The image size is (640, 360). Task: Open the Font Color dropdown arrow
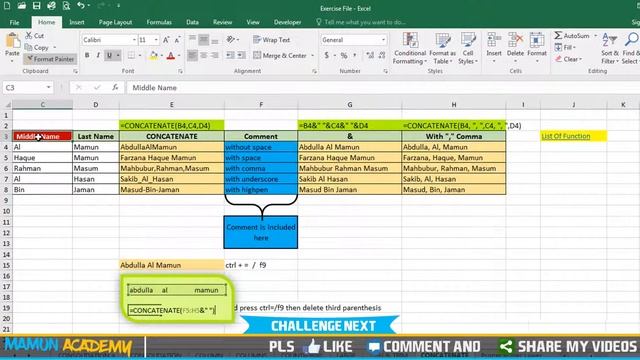pos(179,56)
